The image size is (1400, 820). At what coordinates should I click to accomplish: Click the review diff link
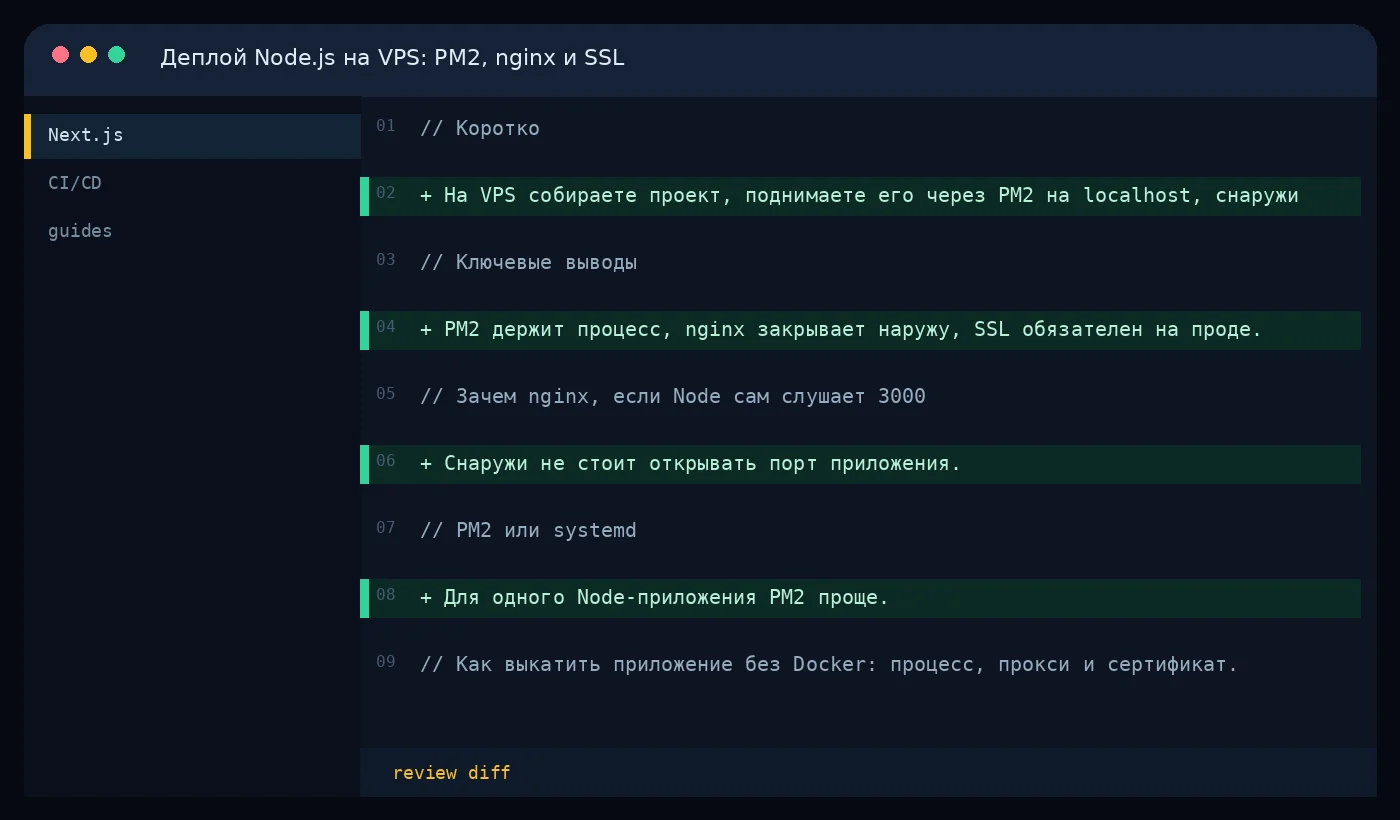452,773
